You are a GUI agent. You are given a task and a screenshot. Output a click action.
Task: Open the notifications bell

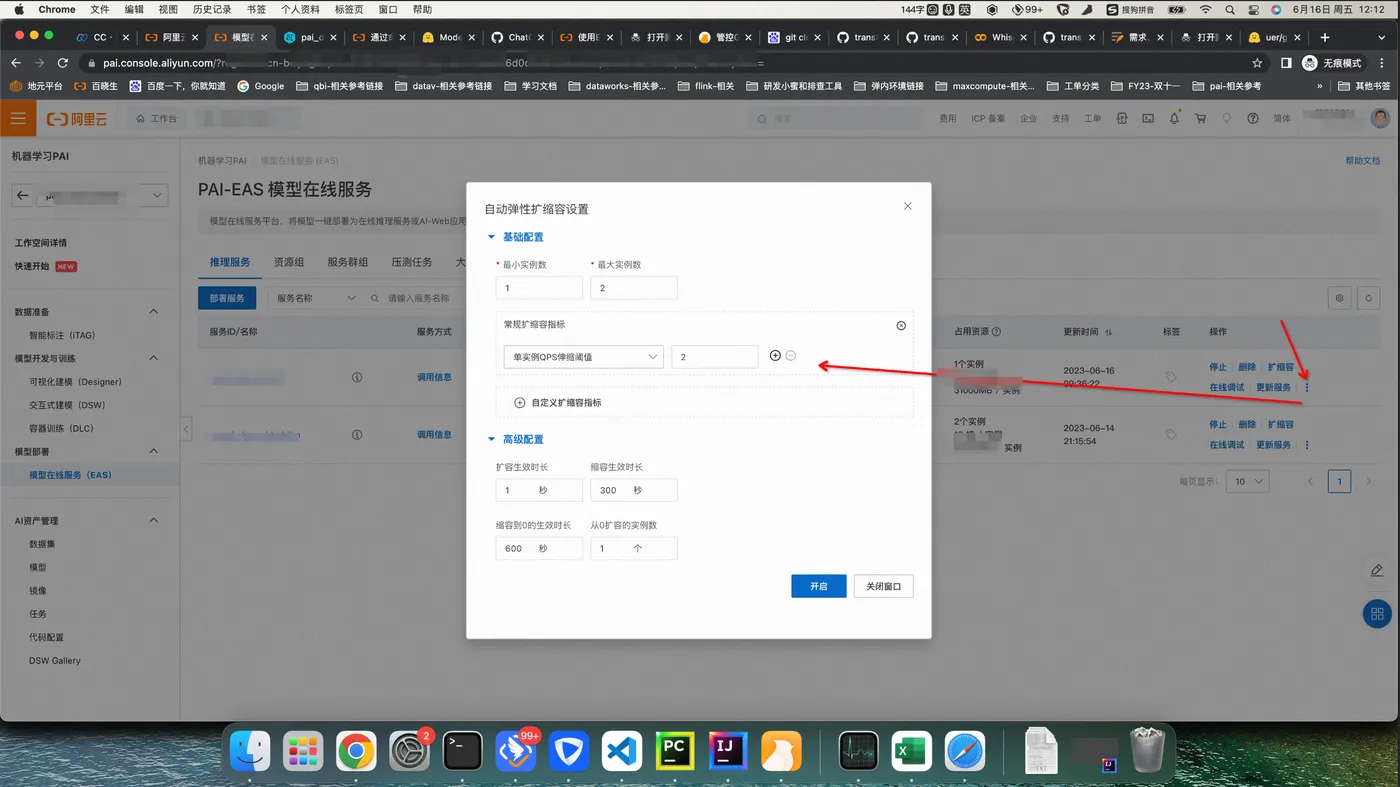coord(1174,119)
